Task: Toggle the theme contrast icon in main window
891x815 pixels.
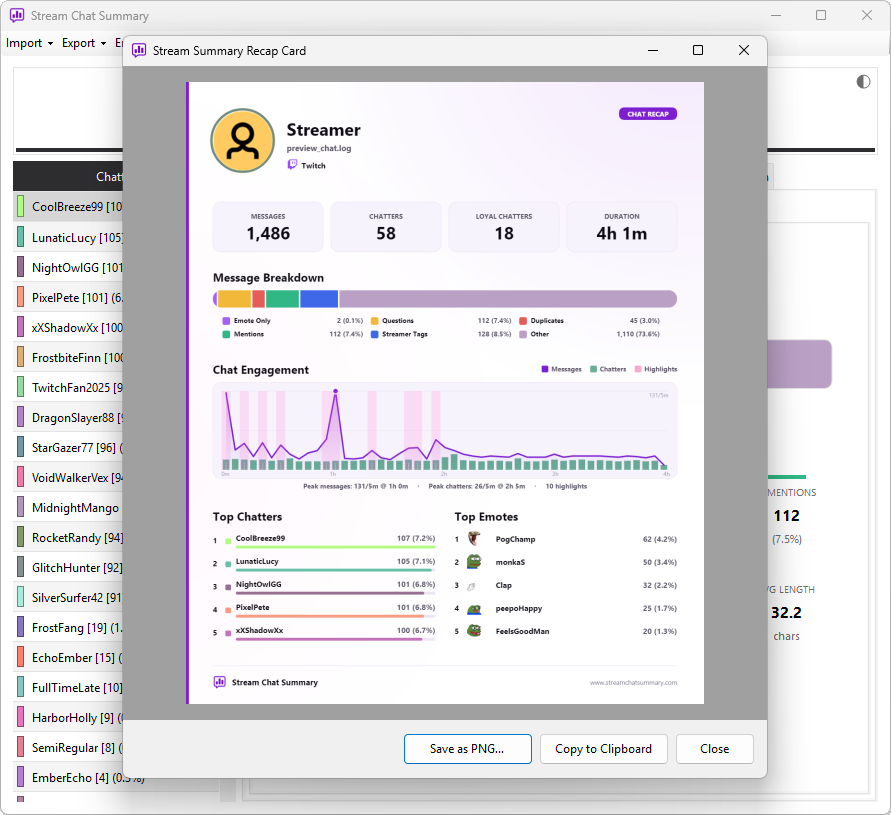Action: (x=863, y=82)
